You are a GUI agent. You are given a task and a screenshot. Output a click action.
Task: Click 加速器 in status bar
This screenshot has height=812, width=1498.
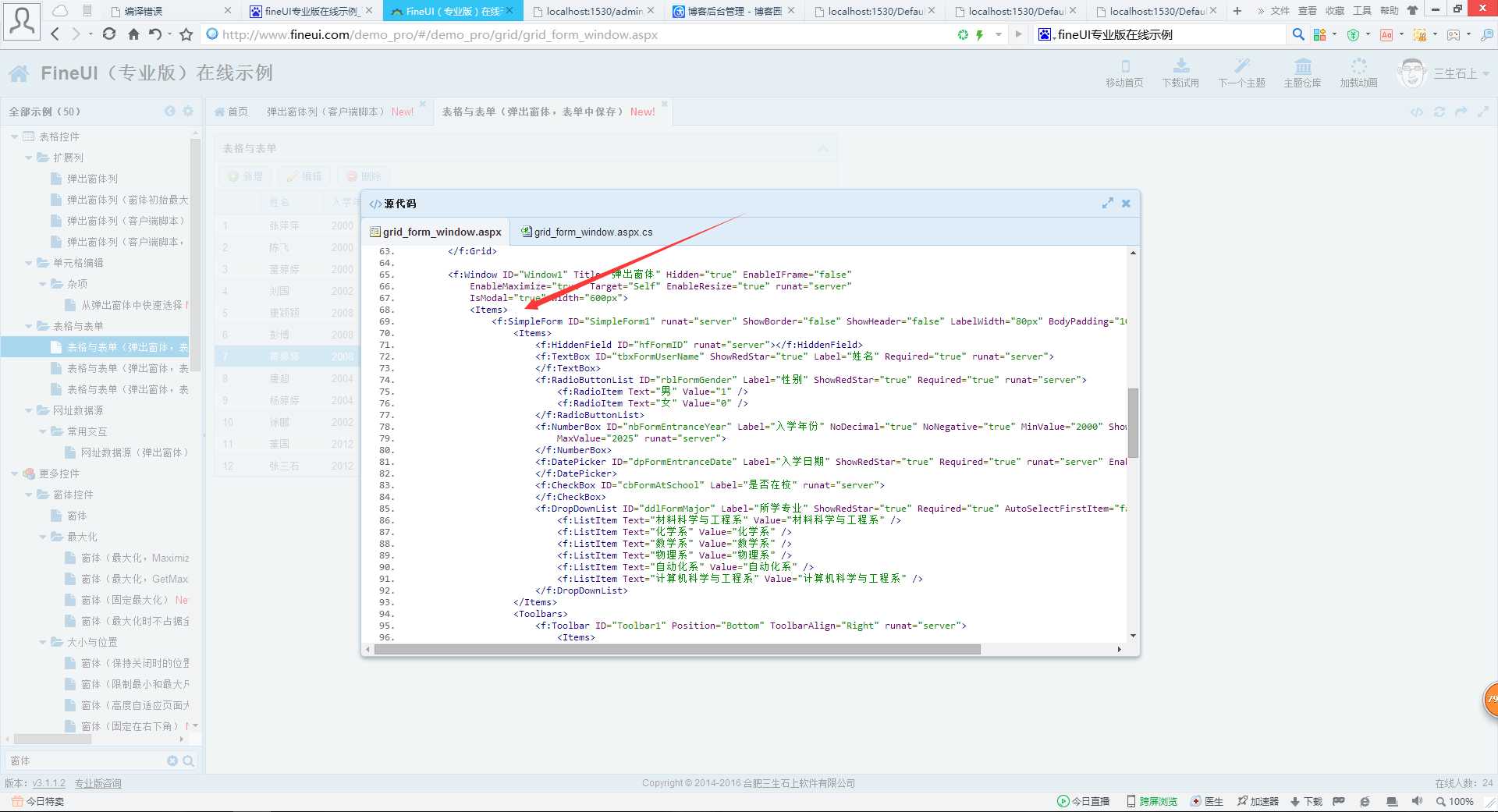click(1258, 801)
